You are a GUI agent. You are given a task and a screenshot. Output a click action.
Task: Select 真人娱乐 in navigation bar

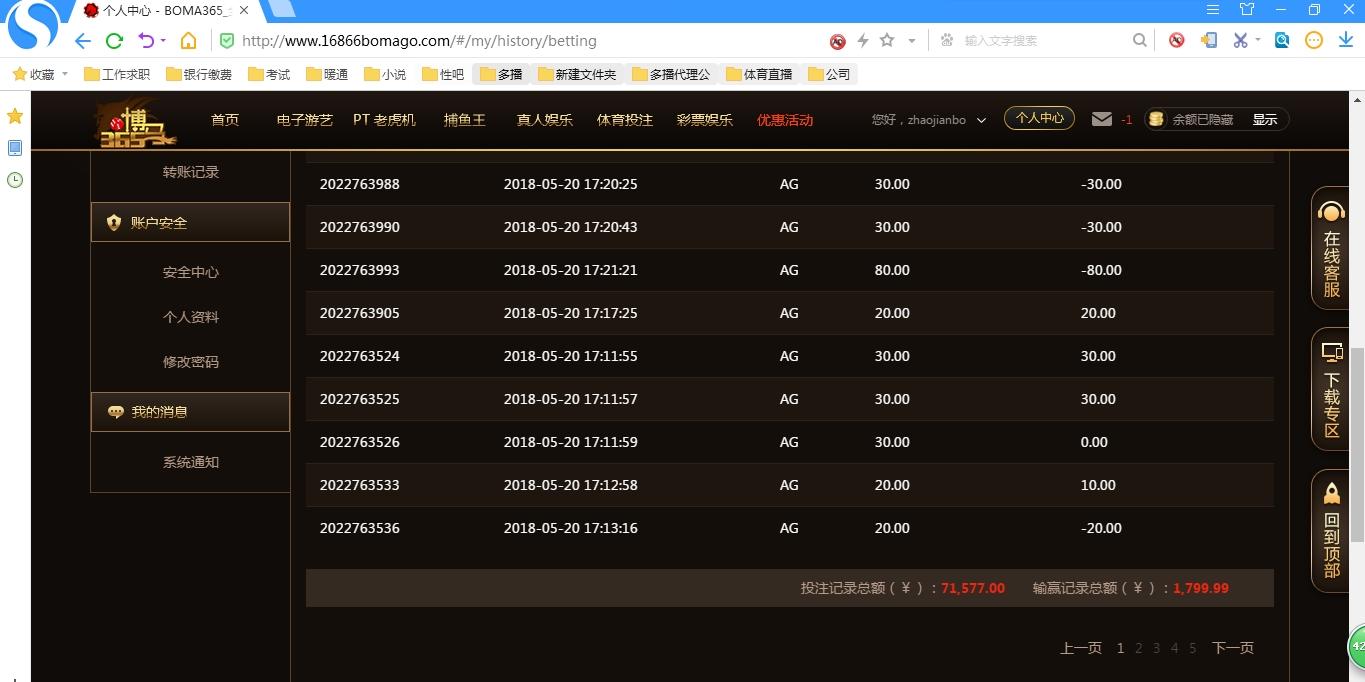[x=544, y=120]
